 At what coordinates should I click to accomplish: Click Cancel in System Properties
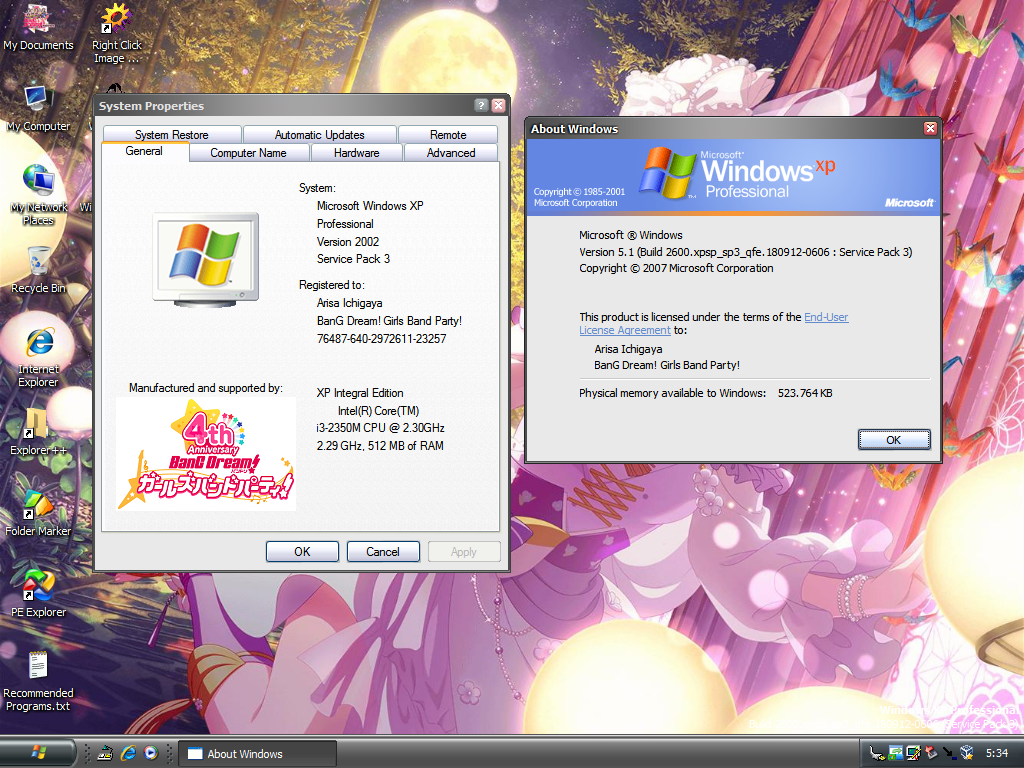click(383, 552)
